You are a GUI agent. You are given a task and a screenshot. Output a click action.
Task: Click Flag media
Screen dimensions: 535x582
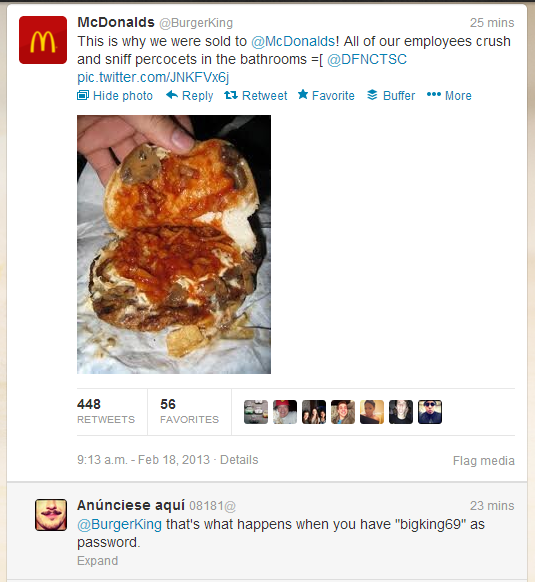484,461
